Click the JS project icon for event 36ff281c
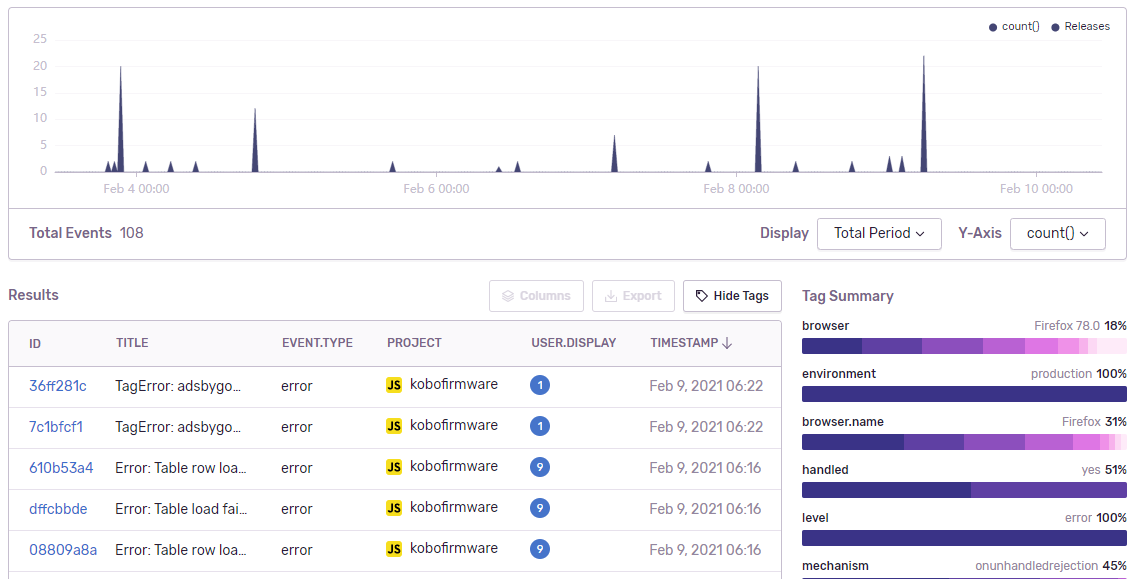 (x=394, y=385)
